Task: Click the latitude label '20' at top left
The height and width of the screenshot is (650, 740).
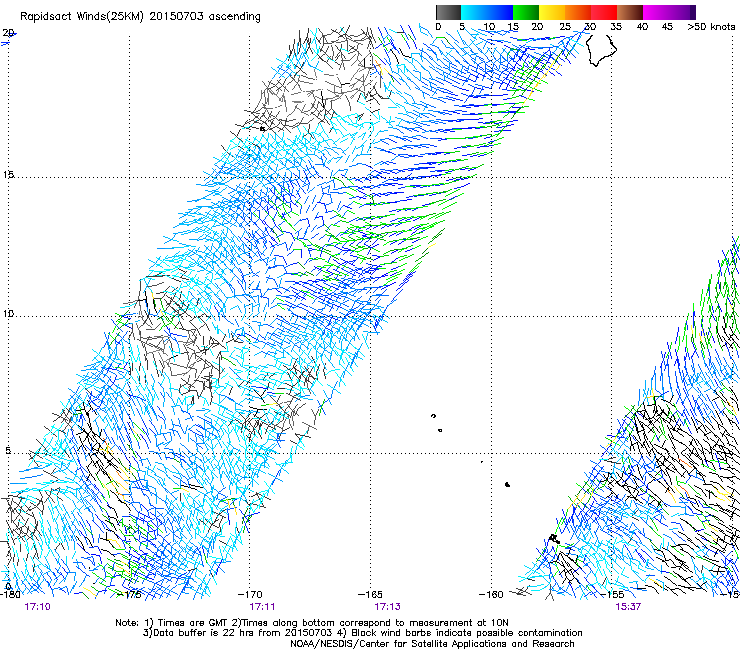Action: coord(8,33)
